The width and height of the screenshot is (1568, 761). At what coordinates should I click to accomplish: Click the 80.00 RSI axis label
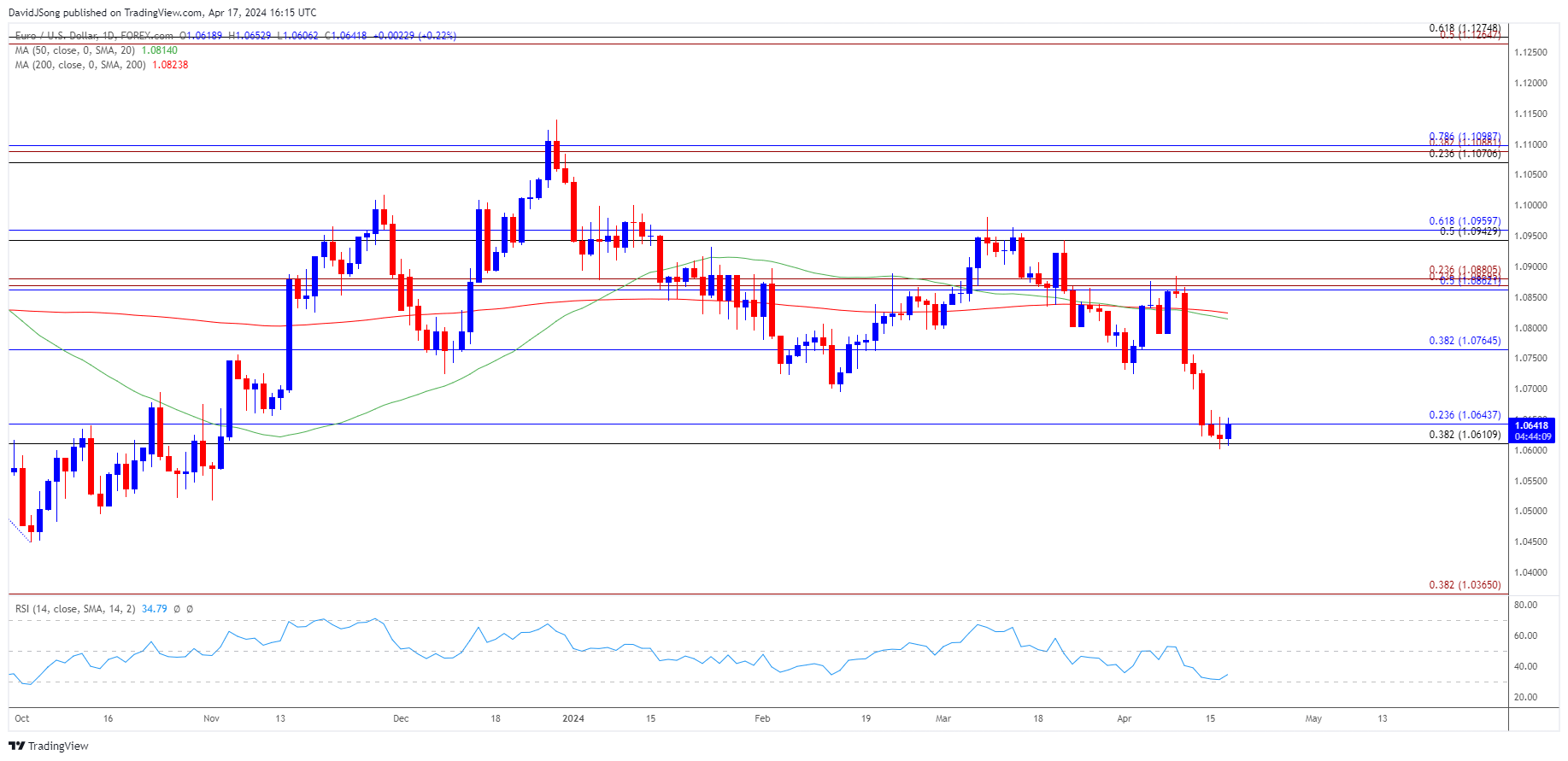pyautogui.click(x=1525, y=605)
